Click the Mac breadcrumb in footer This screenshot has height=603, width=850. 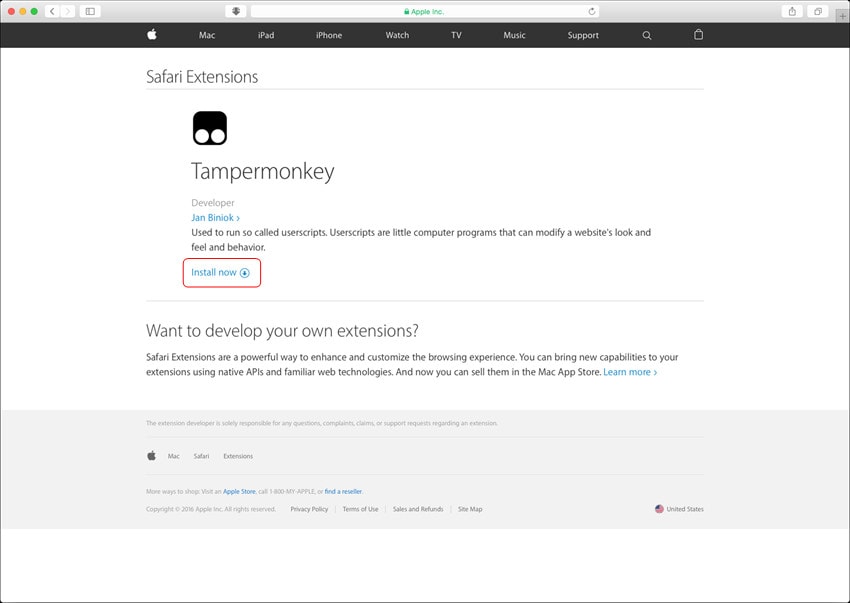click(x=173, y=456)
